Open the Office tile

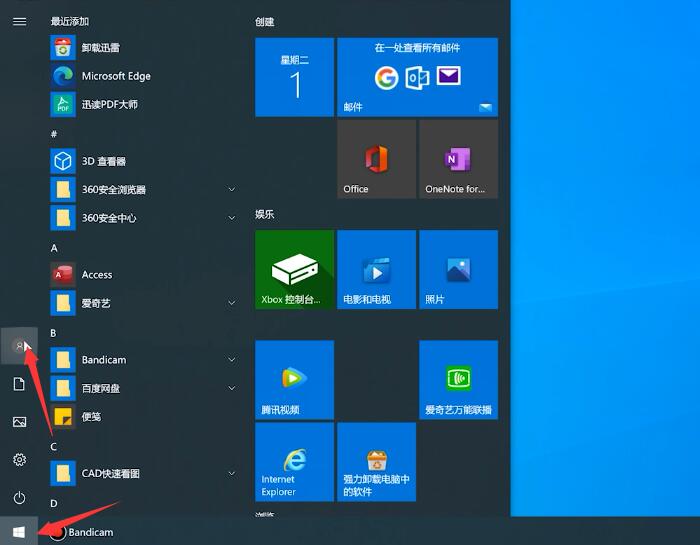376,159
